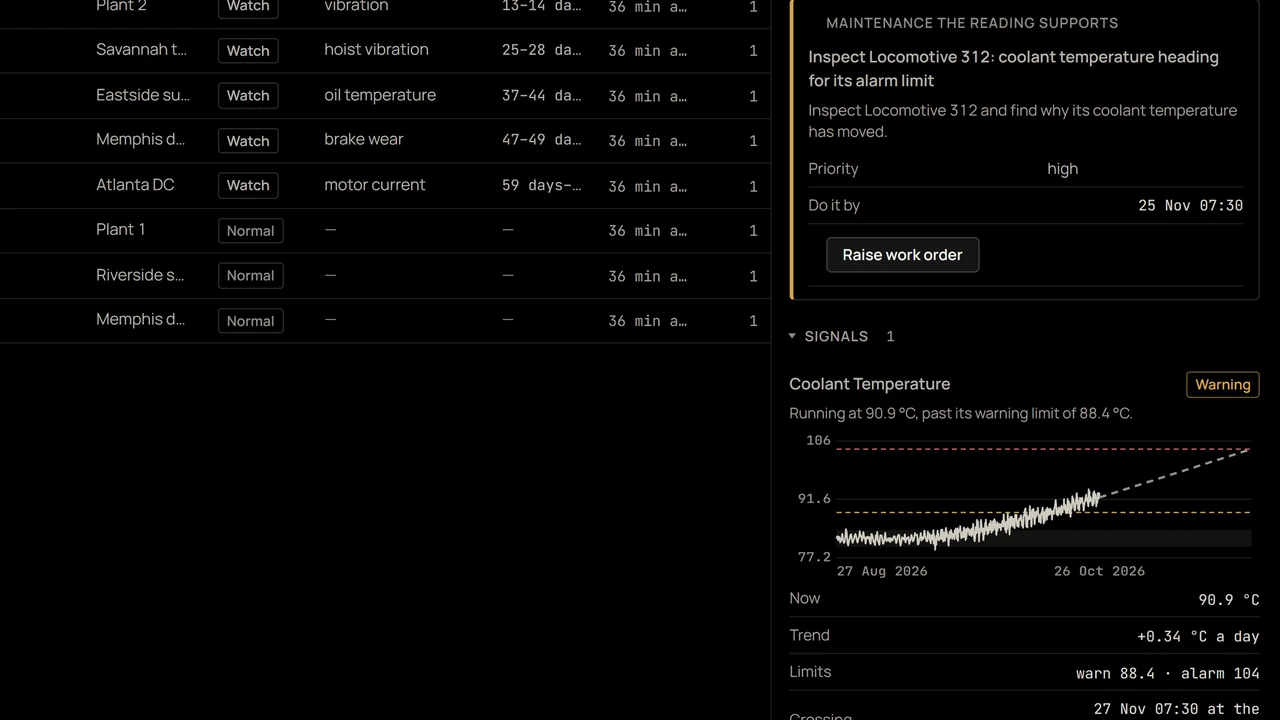Click 'MAINTENANCE THE READING SUPPORTS' header

pos(972,23)
